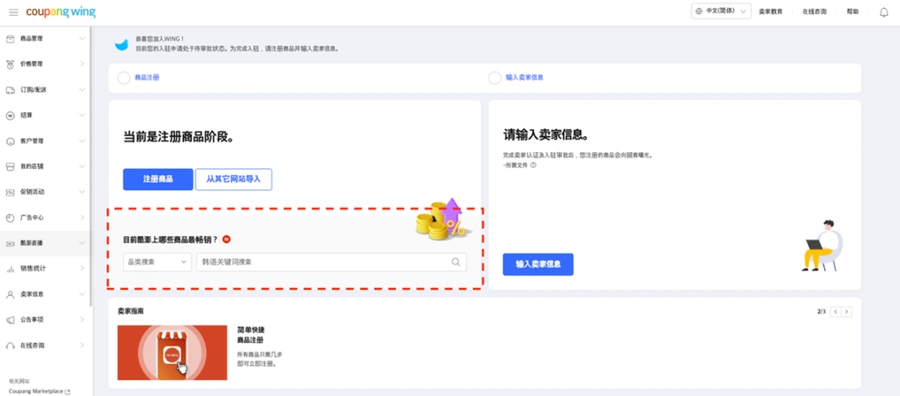The width and height of the screenshot is (900, 396).
Task: Click the 订购/配送 truck icon in sidebar
Action: coord(10,90)
